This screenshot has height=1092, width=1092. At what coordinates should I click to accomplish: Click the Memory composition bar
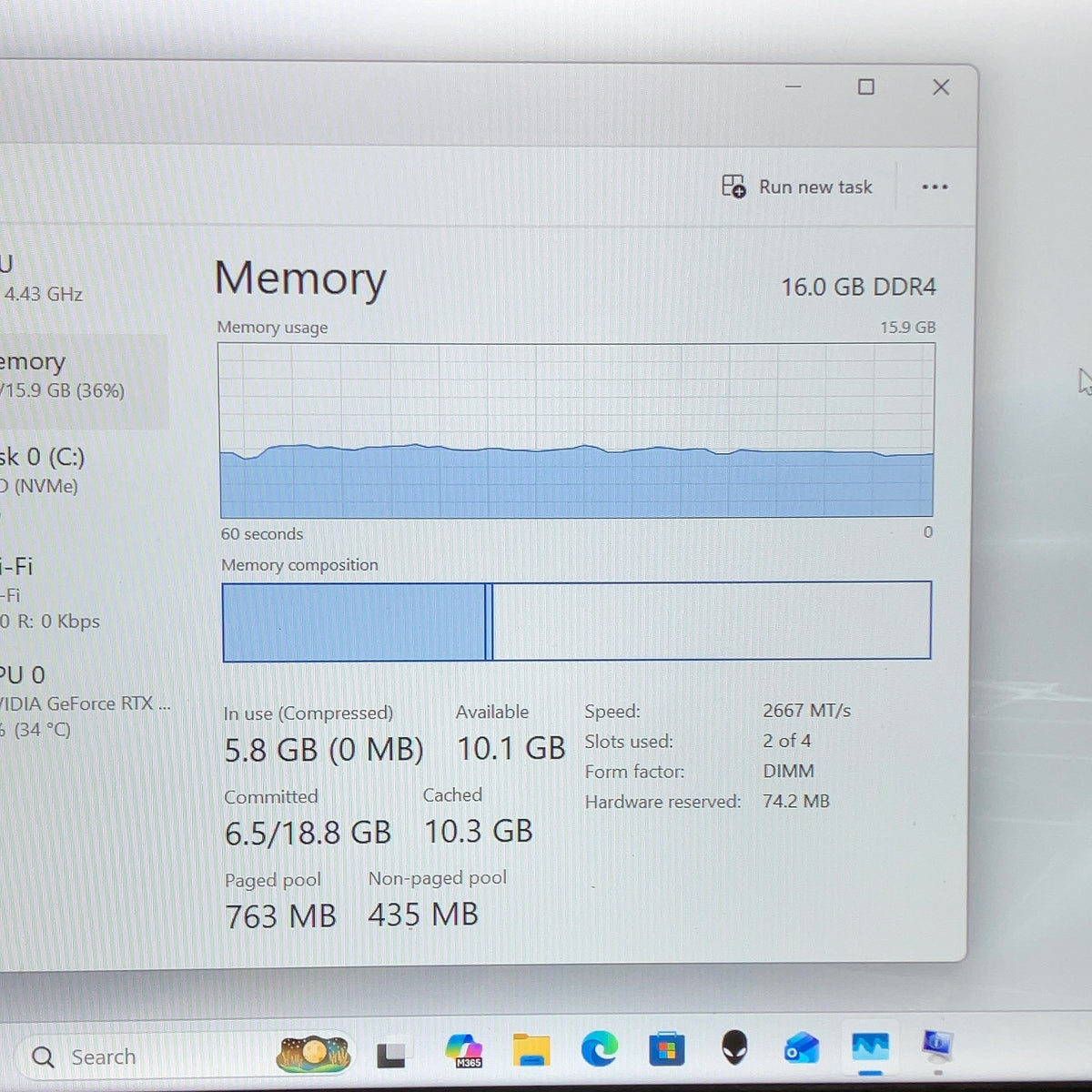click(577, 621)
